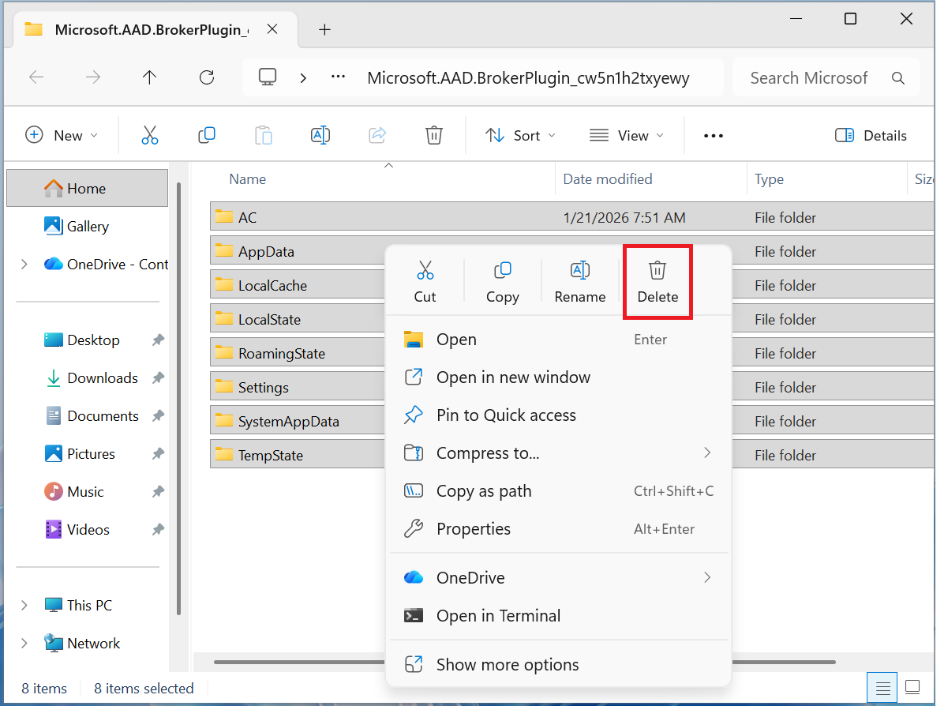Click the Rename icon in the toolbar

click(321, 135)
